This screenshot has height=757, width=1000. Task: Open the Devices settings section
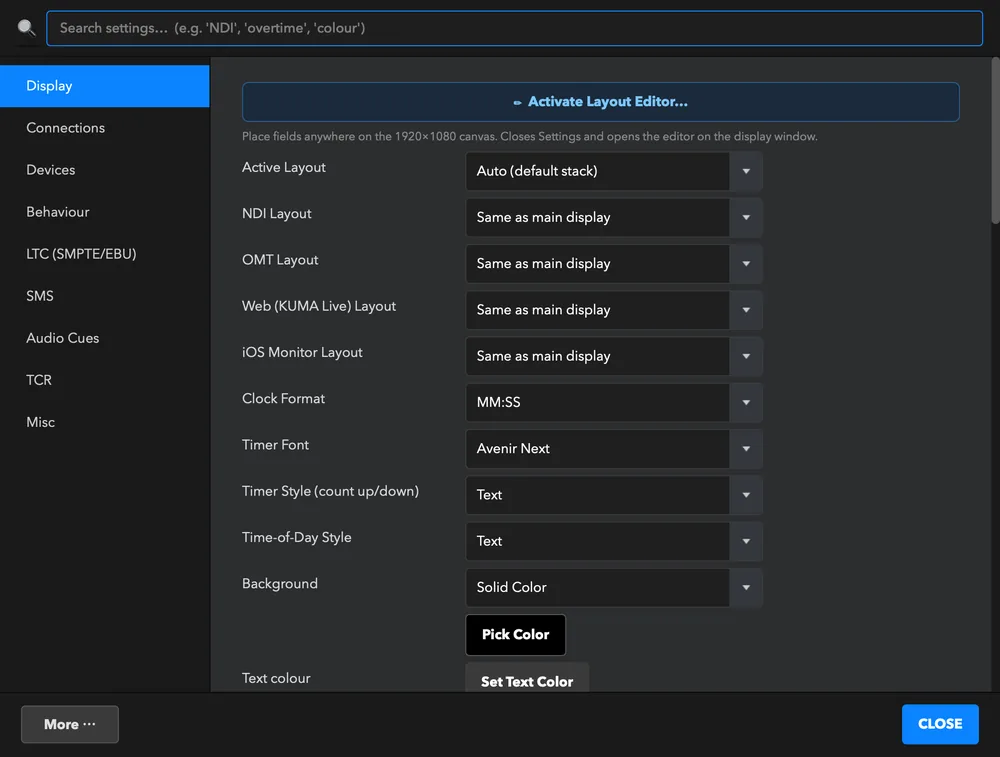[105, 170]
